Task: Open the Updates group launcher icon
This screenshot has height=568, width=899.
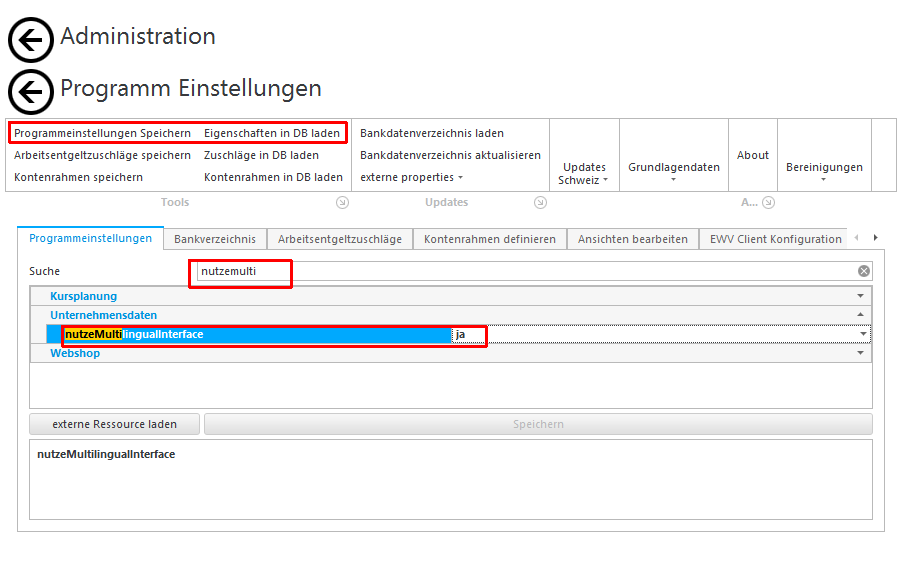Action: (x=540, y=203)
